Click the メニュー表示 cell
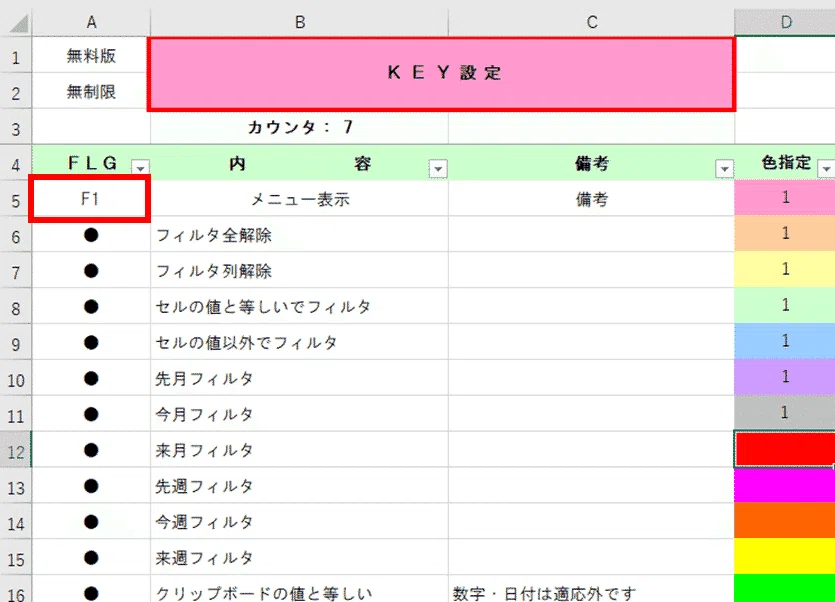Screen dimensions: 835x602 tap(300, 199)
